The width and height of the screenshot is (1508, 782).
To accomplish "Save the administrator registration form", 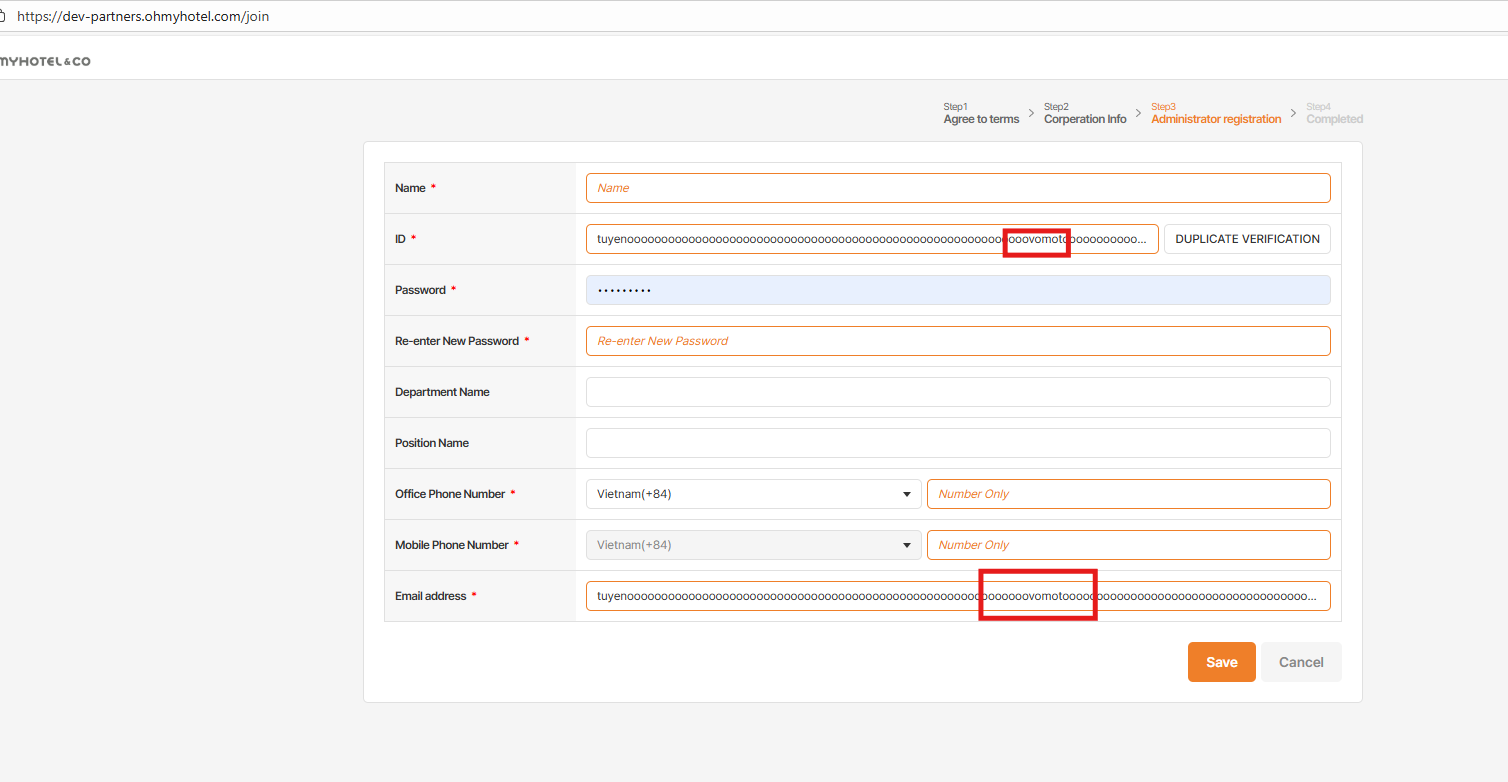I will point(1221,662).
